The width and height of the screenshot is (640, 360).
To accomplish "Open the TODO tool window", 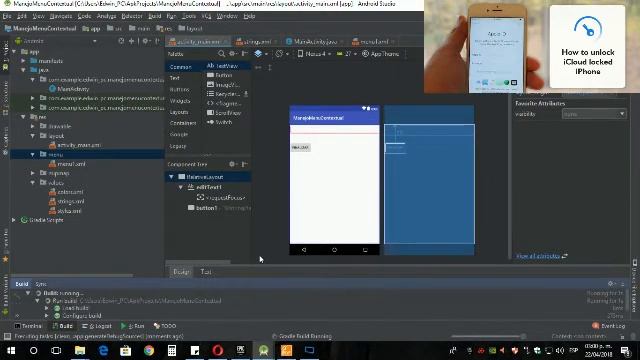I will (x=165, y=326).
